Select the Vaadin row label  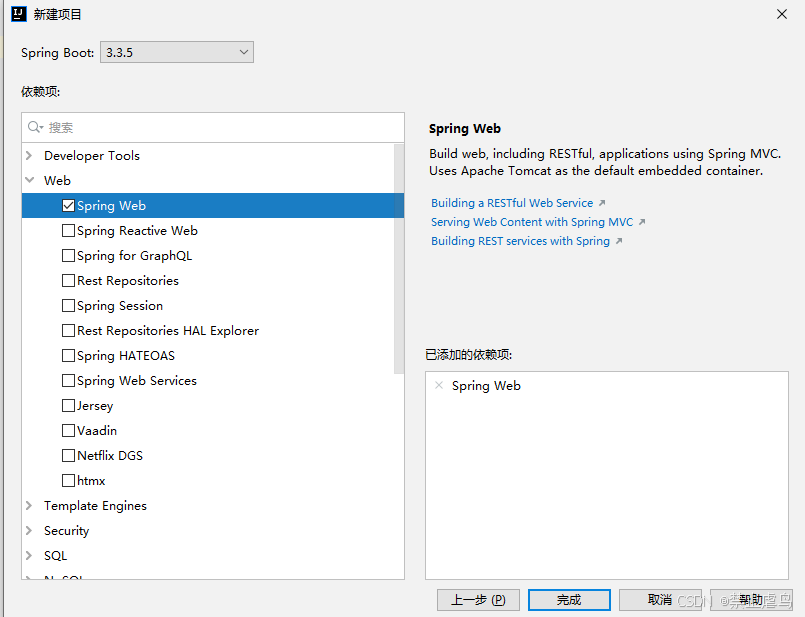pos(97,431)
